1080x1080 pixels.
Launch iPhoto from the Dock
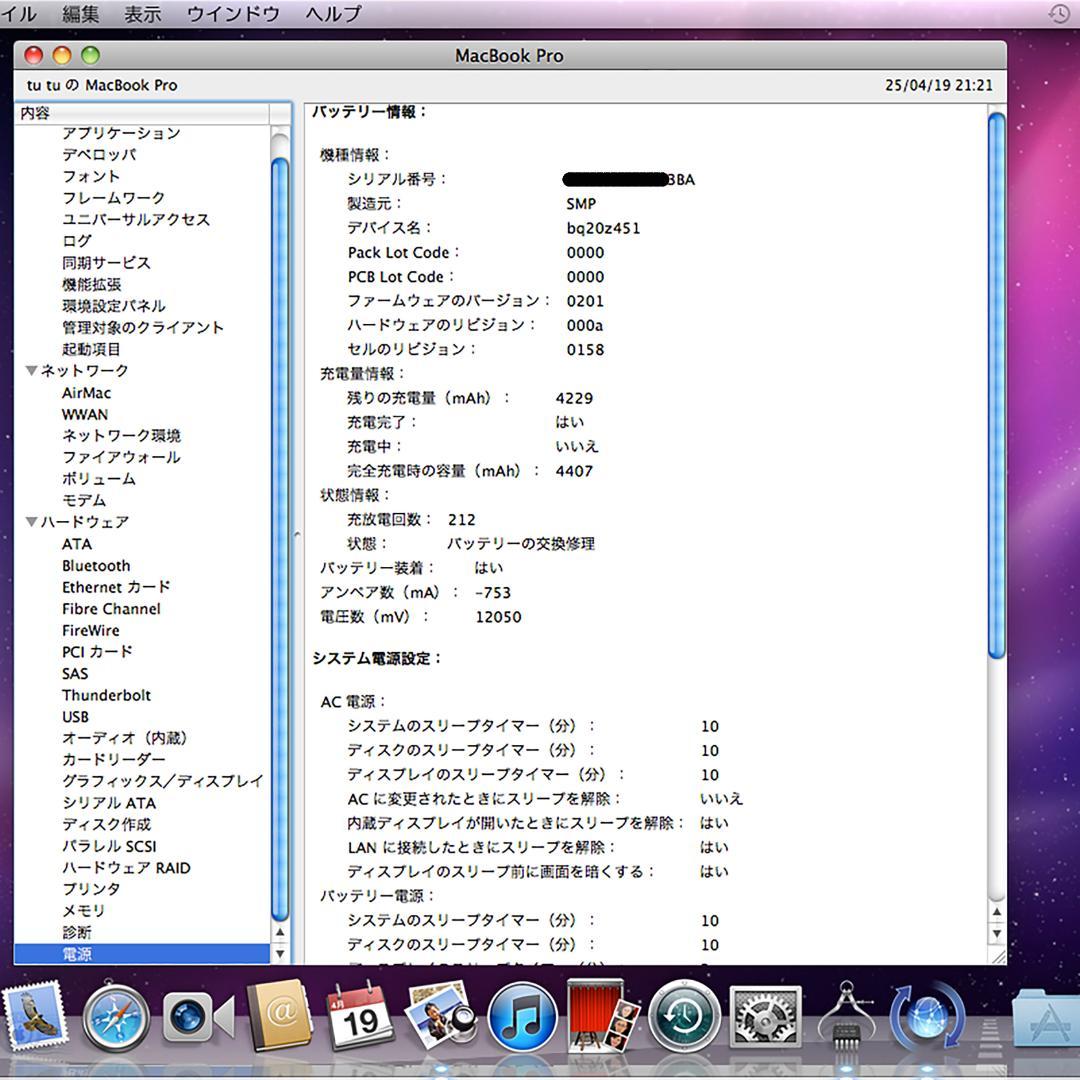[x=440, y=1018]
